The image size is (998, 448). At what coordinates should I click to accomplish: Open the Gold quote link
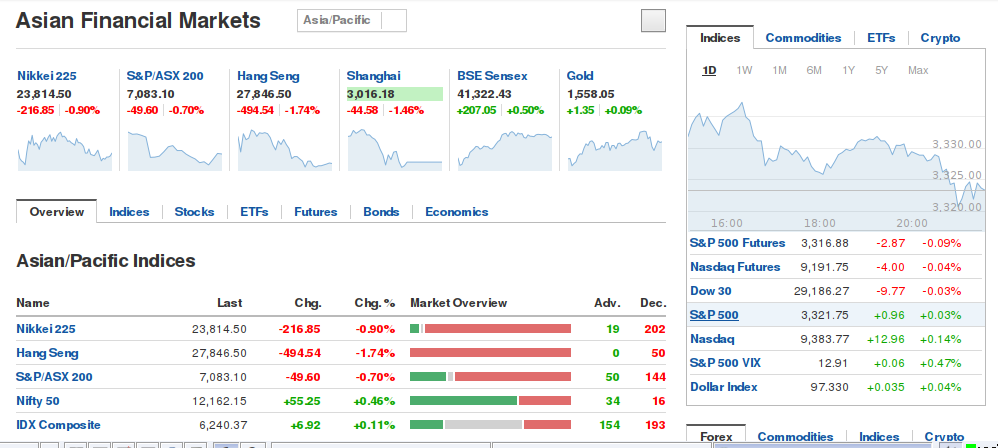point(580,76)
